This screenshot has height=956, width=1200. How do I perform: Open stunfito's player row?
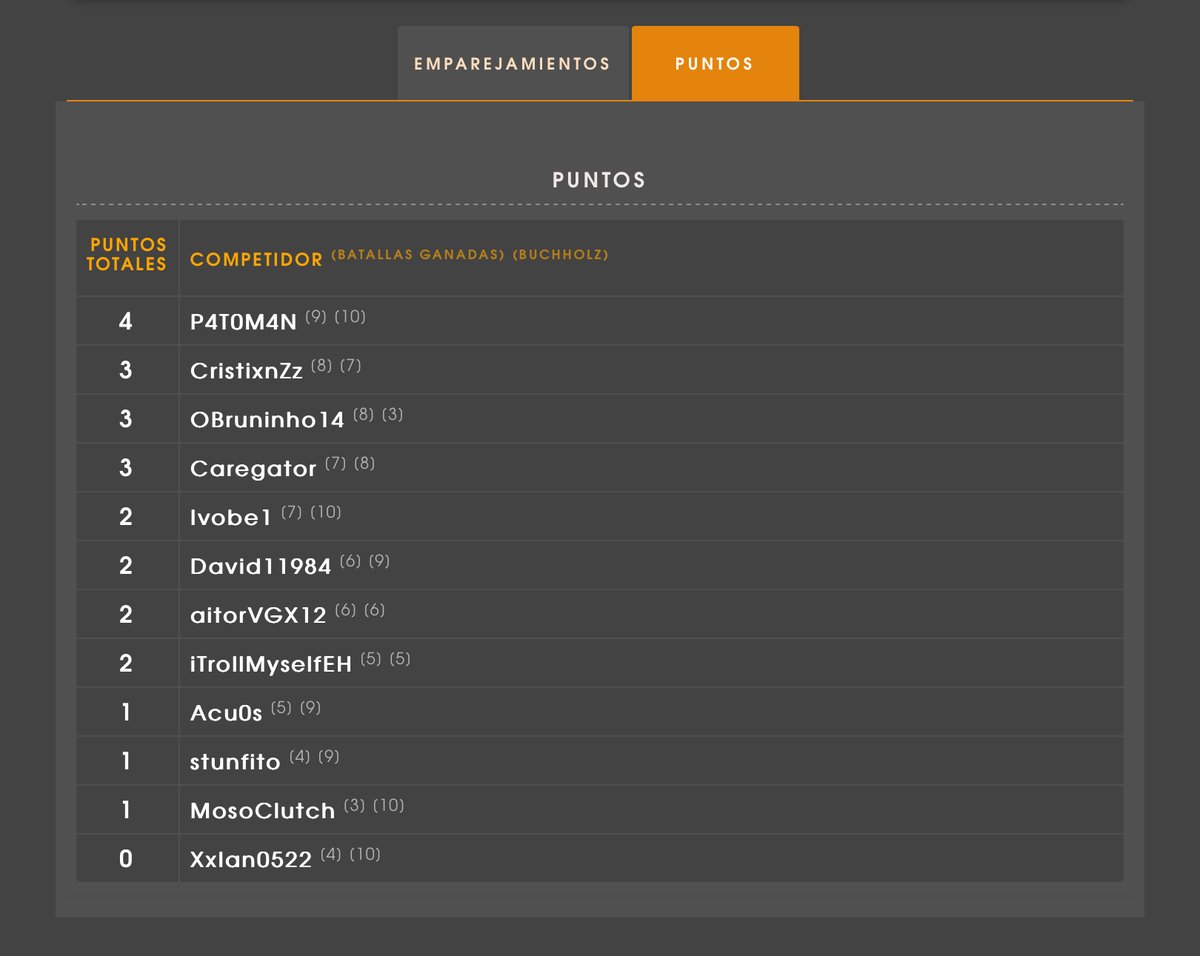(x=235, y=760)
